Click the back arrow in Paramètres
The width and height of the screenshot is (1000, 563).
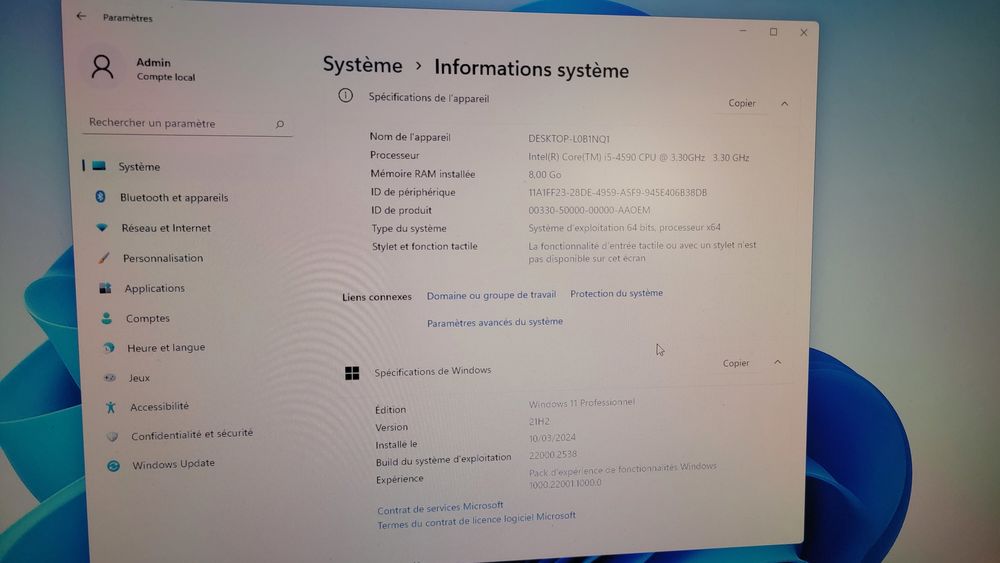point(81,16)
